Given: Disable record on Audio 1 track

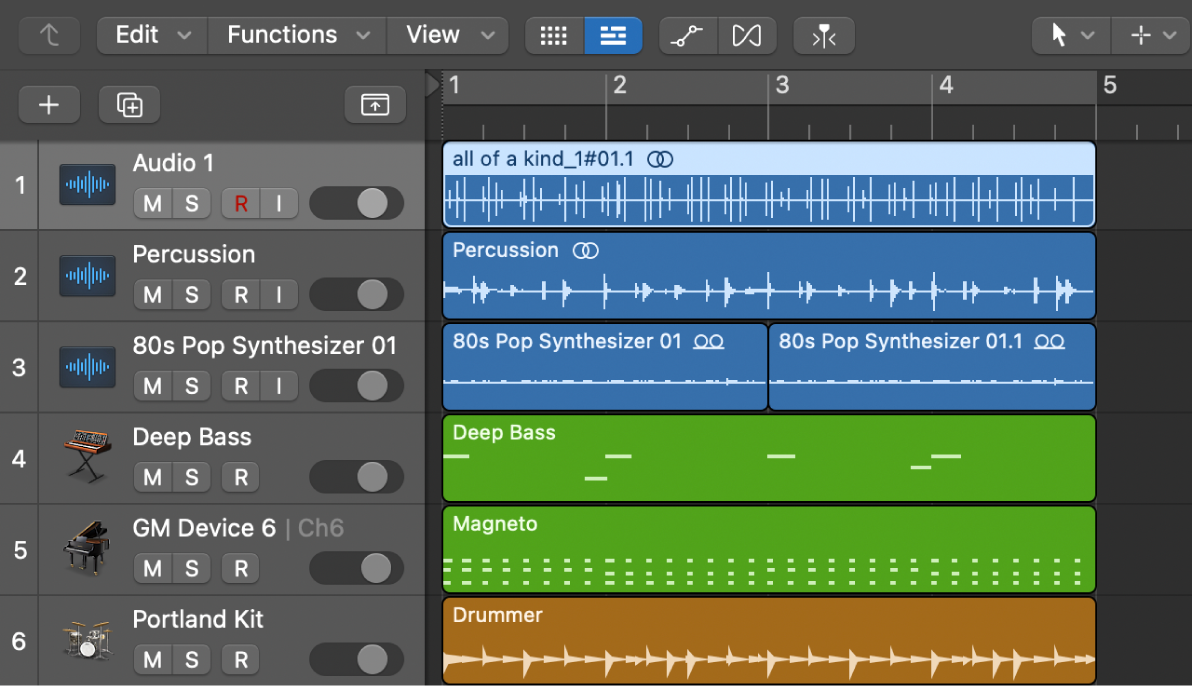Looking at the screenshot, I should click(240, 203).
